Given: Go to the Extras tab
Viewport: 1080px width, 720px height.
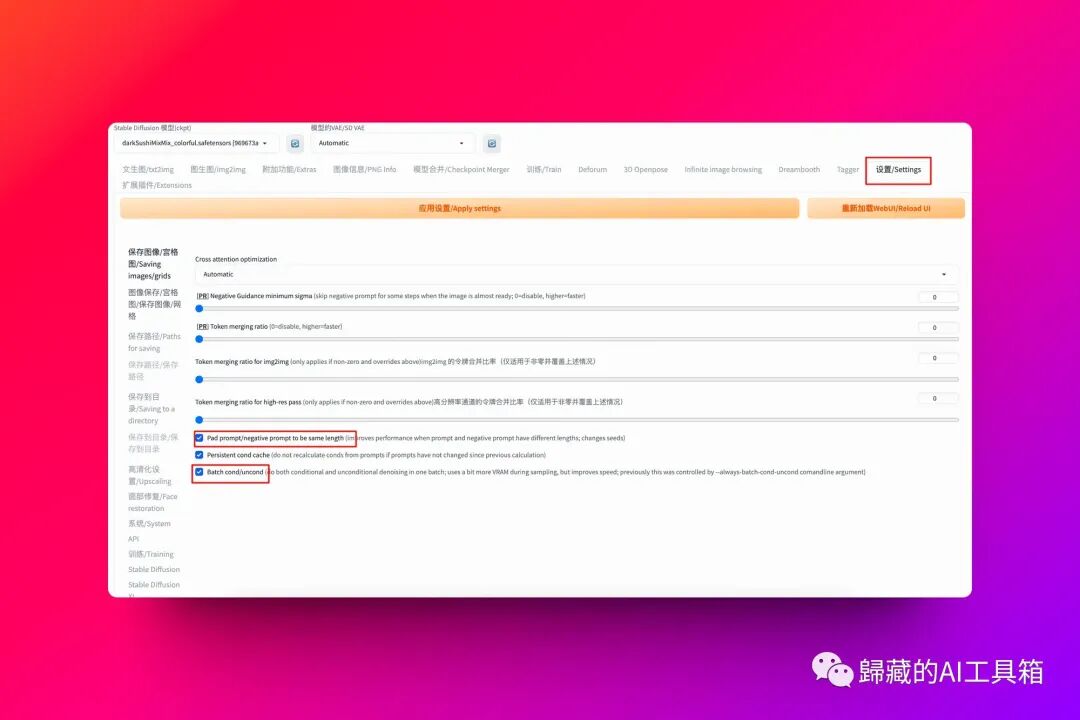Looking at the screenshot, I should (289, 169).
